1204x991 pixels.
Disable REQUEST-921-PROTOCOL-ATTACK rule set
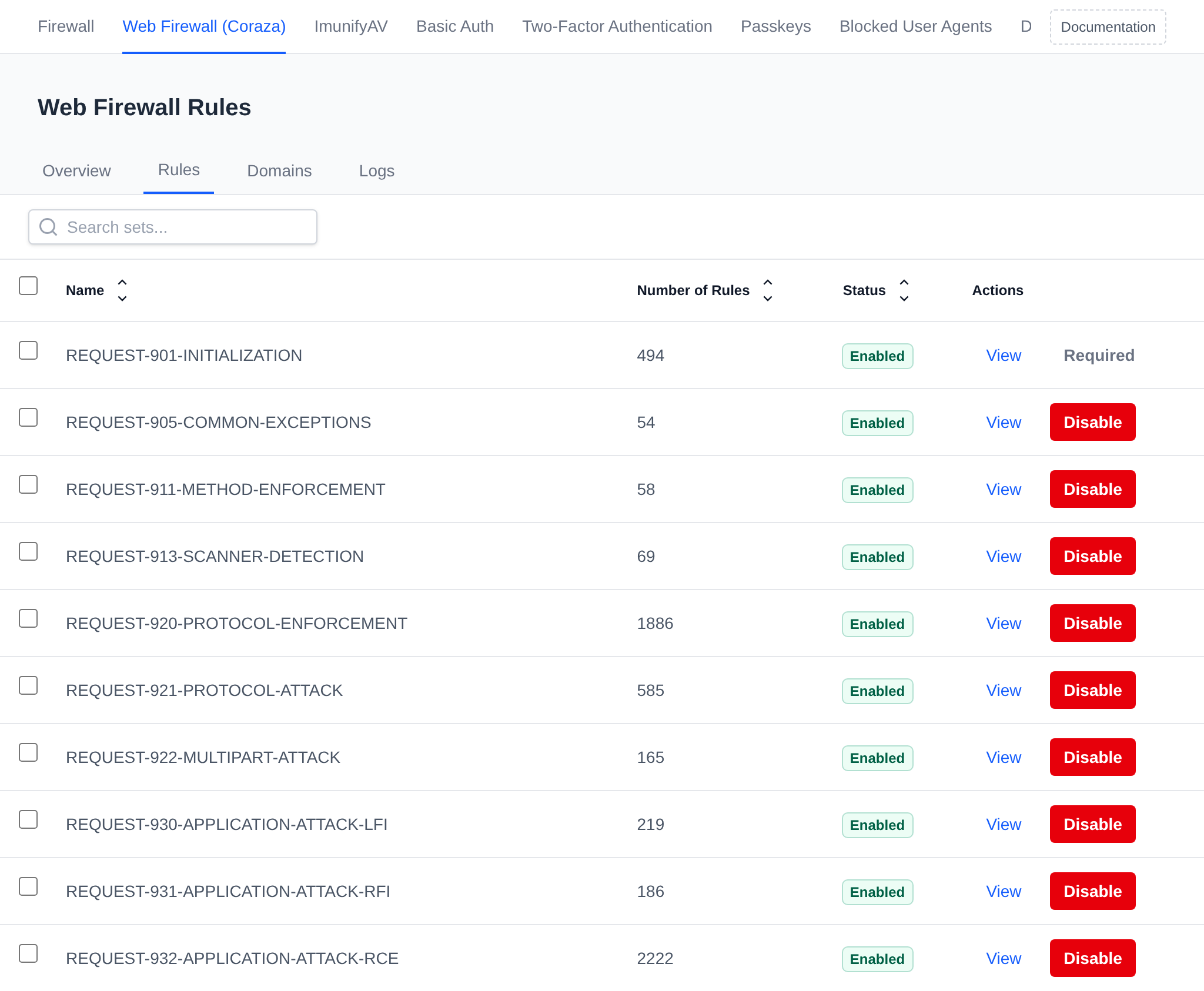[x=1093, y=690]
